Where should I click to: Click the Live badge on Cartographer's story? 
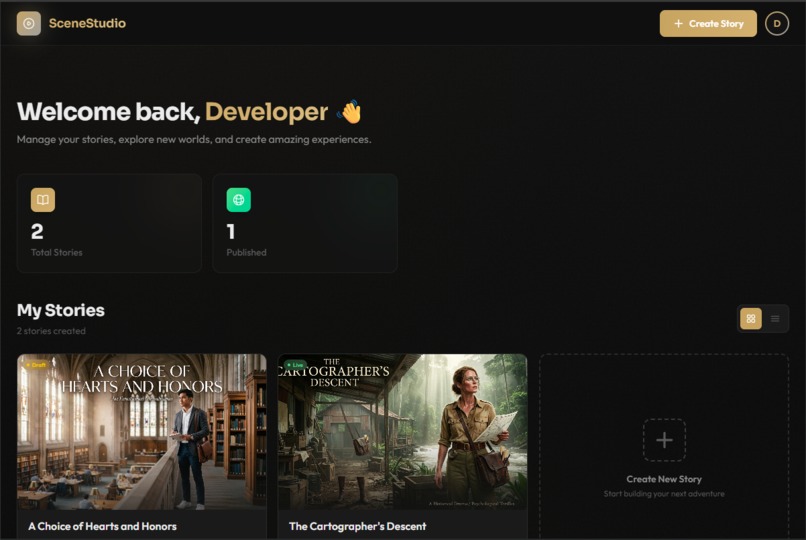295,365
